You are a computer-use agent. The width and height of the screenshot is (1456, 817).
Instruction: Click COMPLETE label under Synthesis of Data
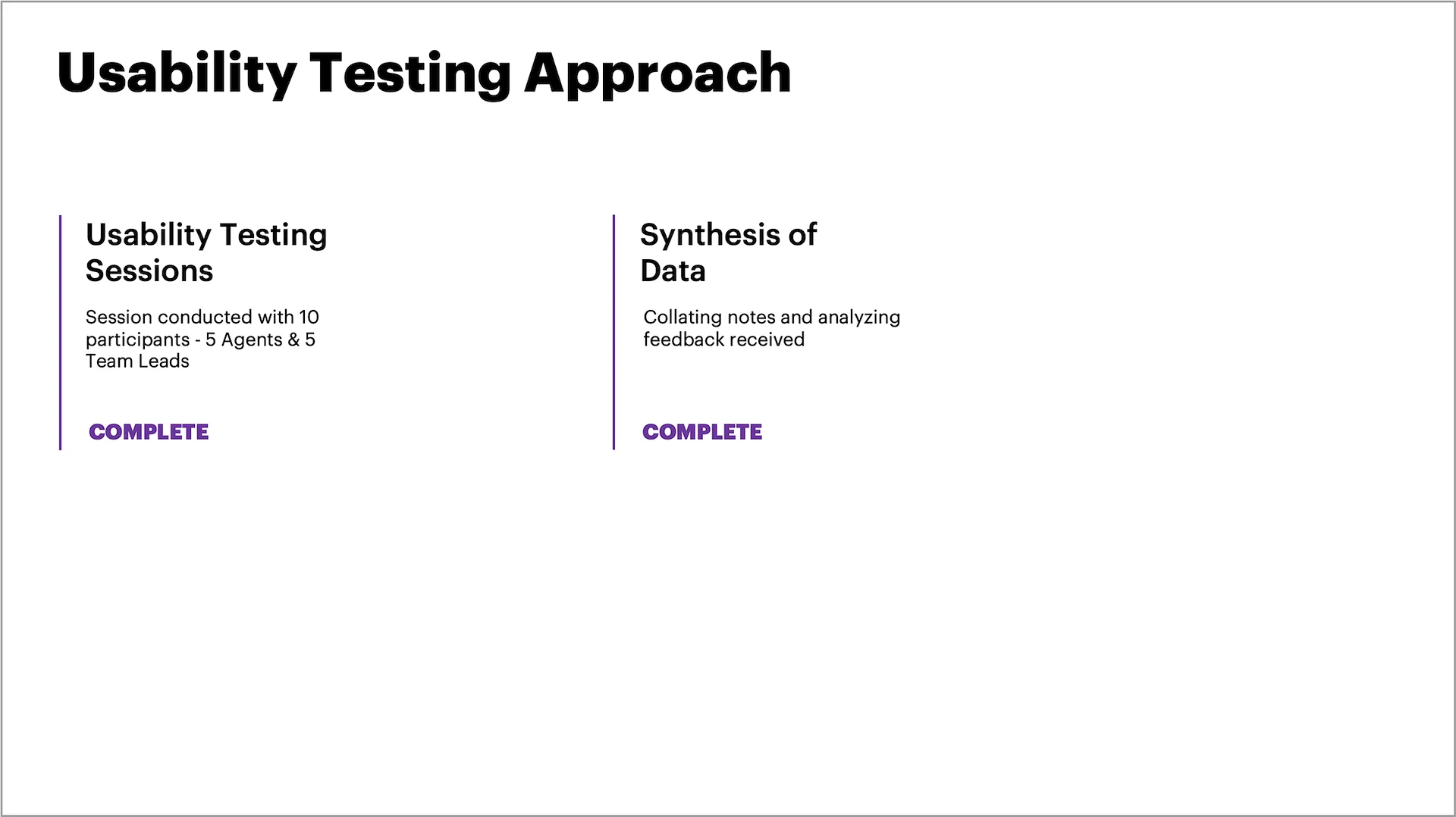click(702, 432)
